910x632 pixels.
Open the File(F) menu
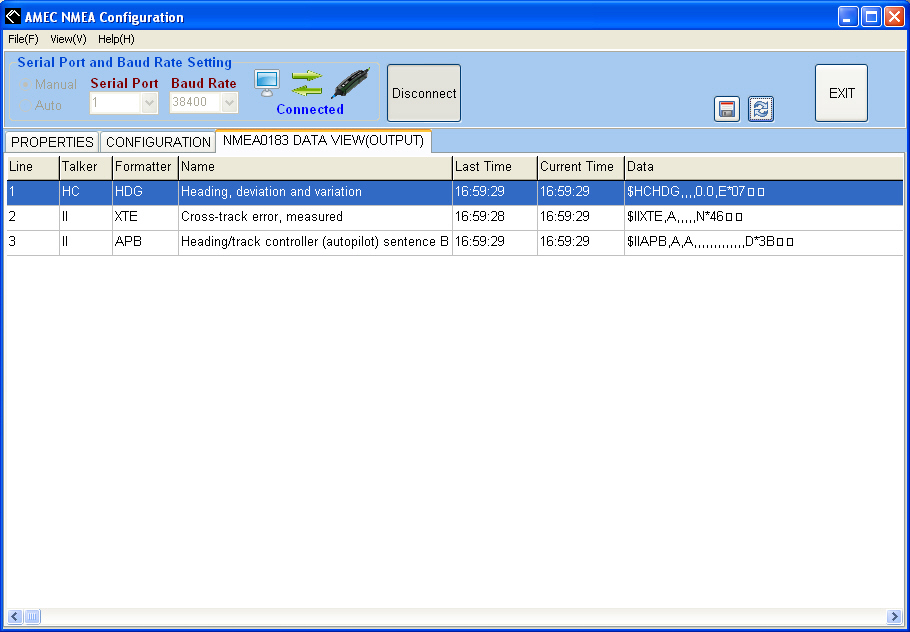23,39
